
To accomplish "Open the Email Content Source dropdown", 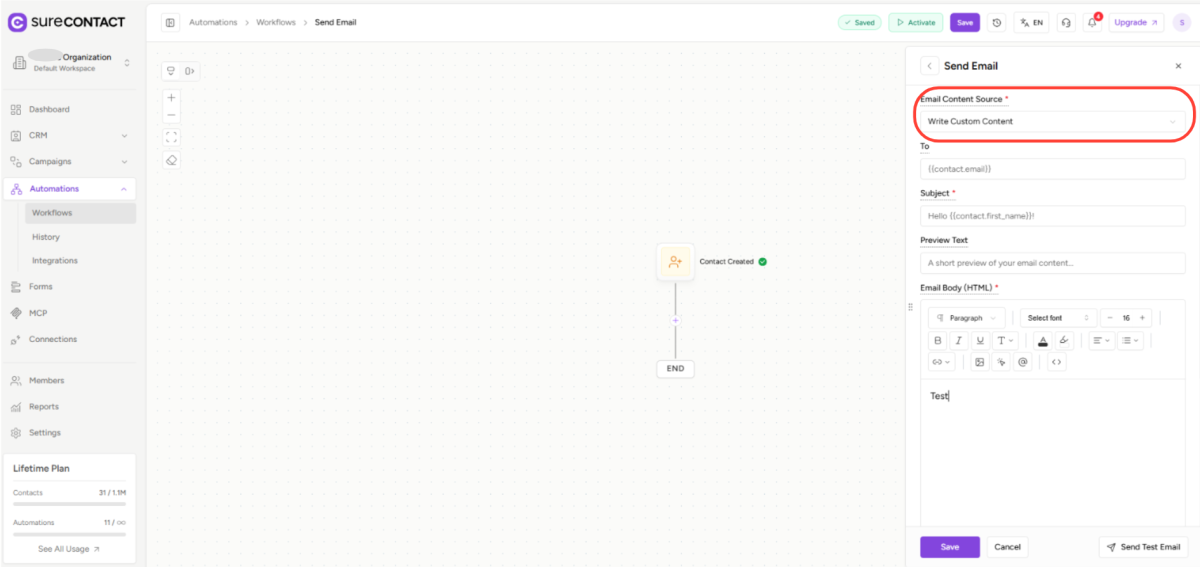I will [1052, 121].
